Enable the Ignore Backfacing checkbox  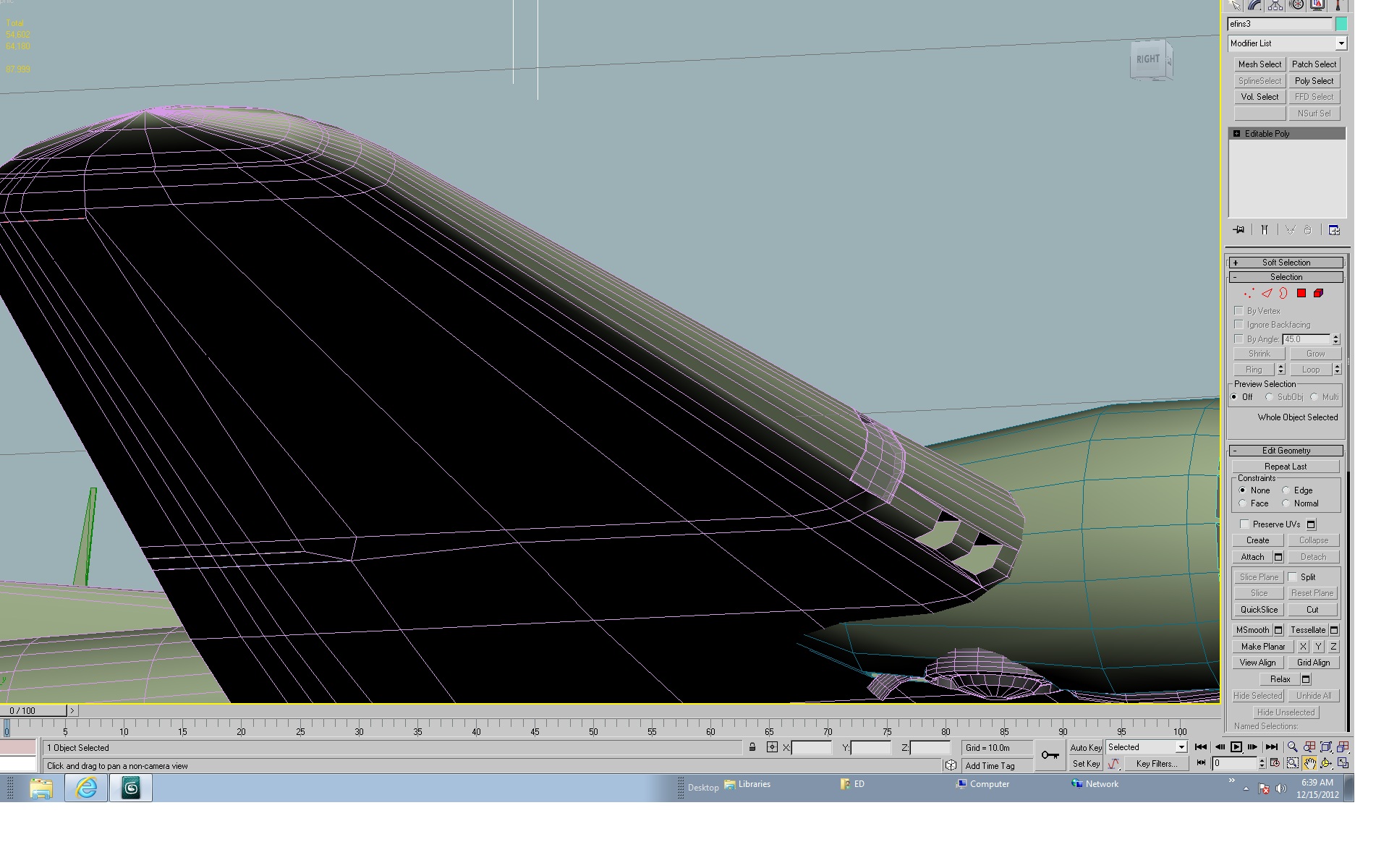pos(1239,325)
